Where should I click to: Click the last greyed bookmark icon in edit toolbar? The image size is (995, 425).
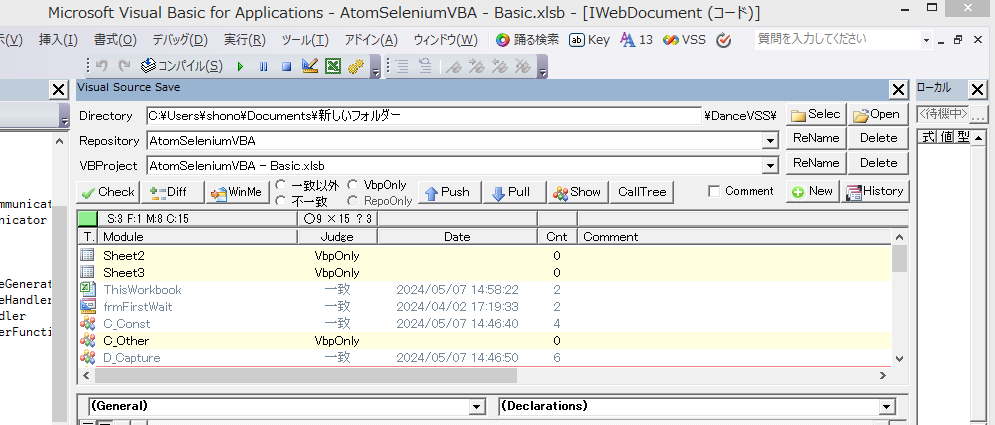point(522,66)
